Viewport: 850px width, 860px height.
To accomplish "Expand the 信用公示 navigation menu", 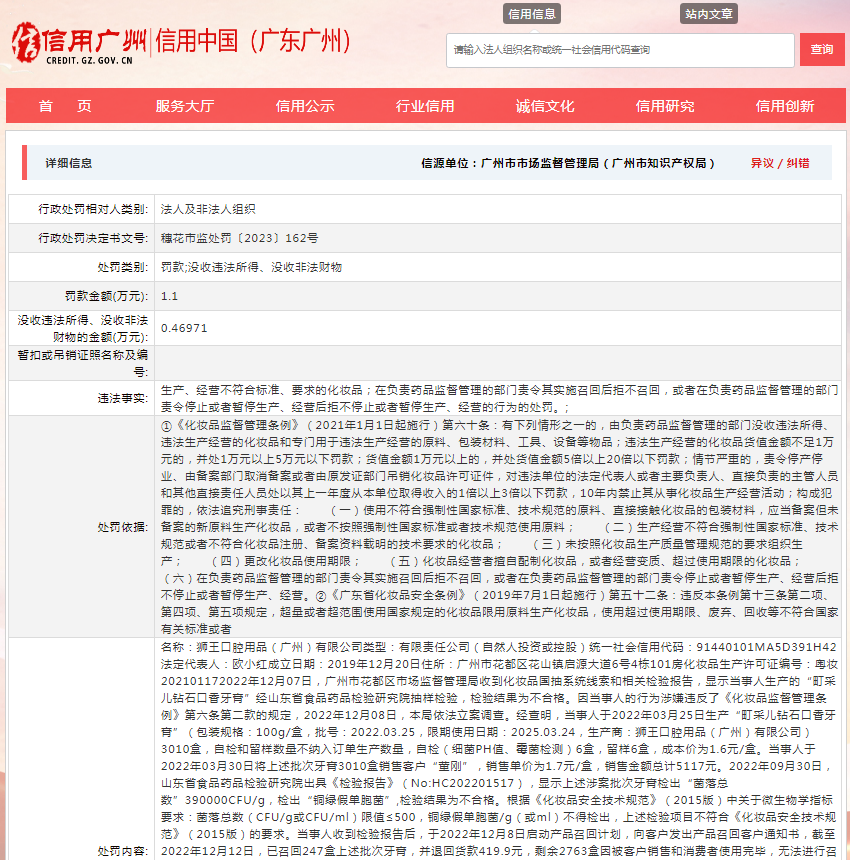I will point(304,105).
